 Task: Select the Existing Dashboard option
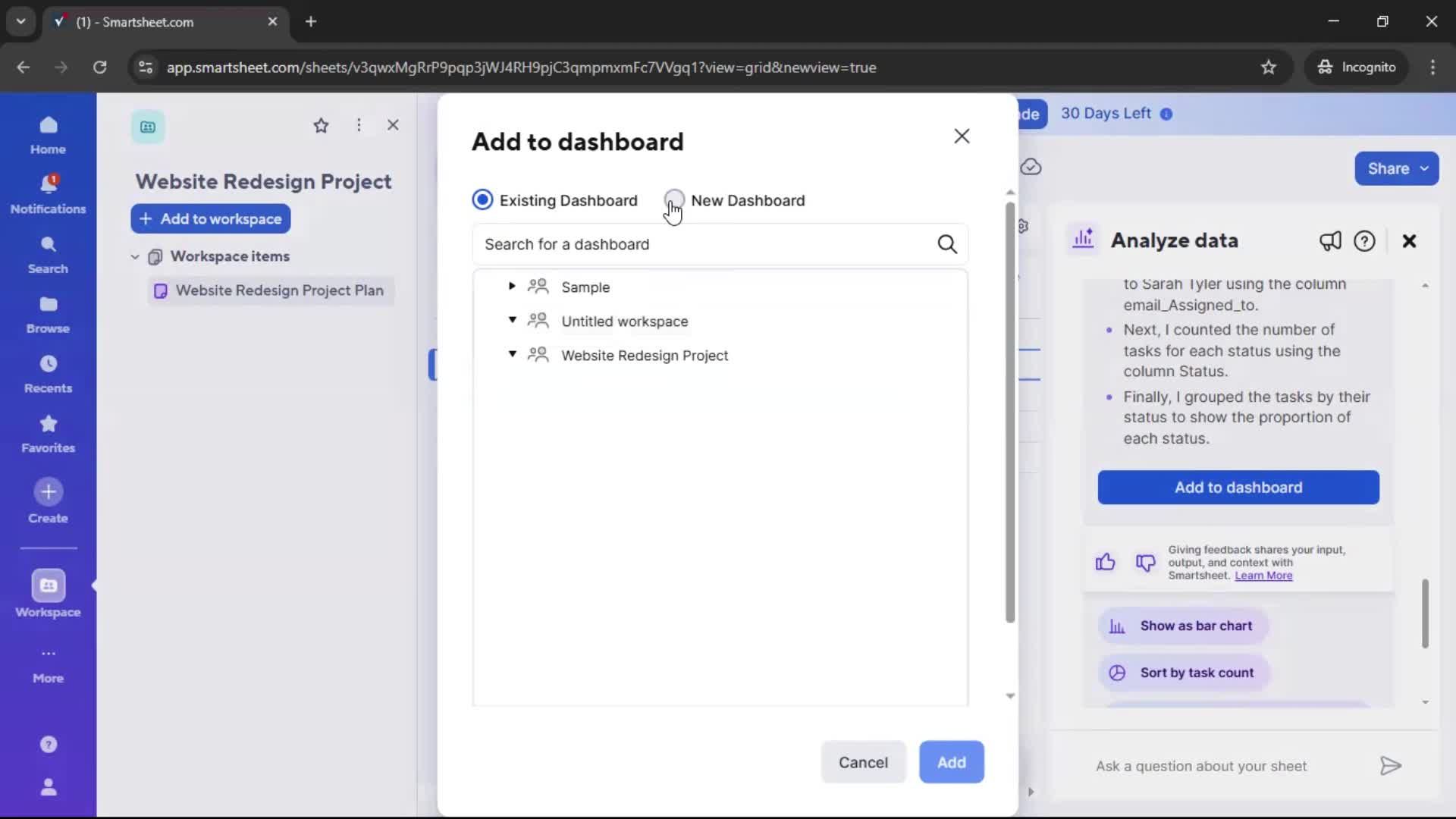pyautogui.click(x=483, y=199)
